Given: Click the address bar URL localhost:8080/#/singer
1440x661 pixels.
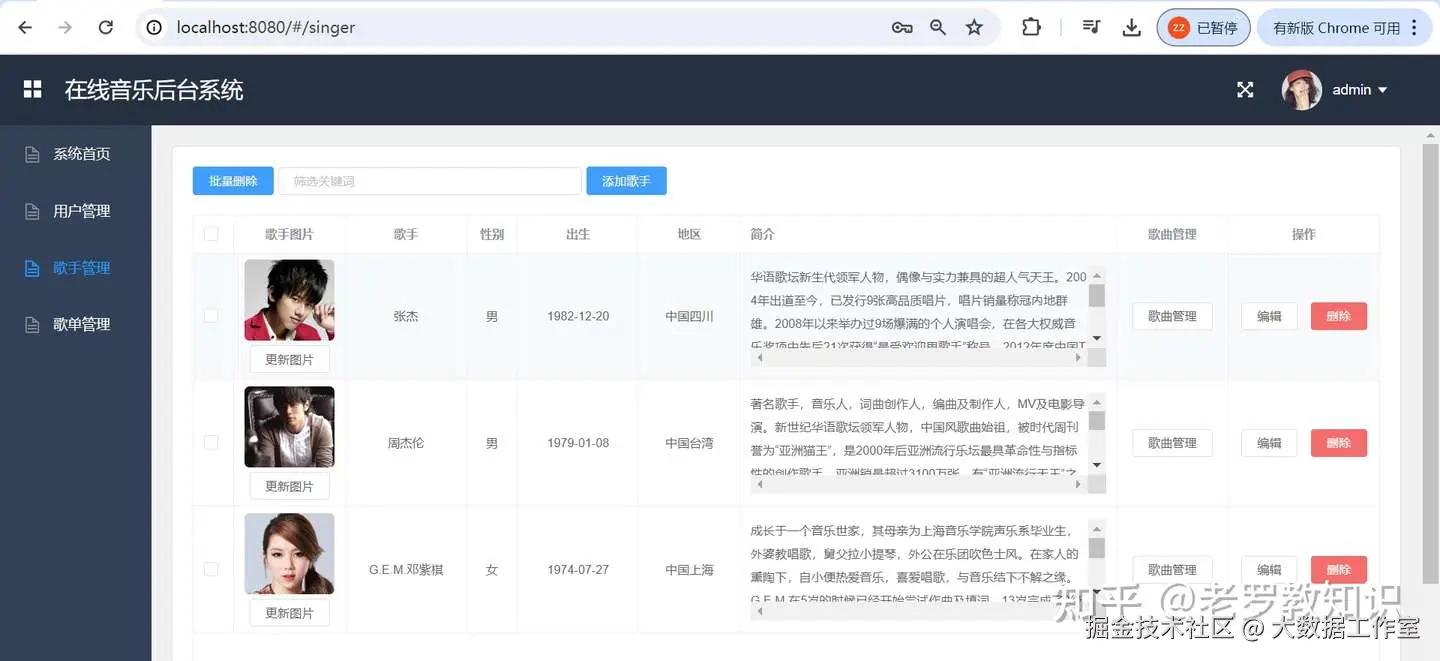Looking at the screenshot, I should click(266, 28).
